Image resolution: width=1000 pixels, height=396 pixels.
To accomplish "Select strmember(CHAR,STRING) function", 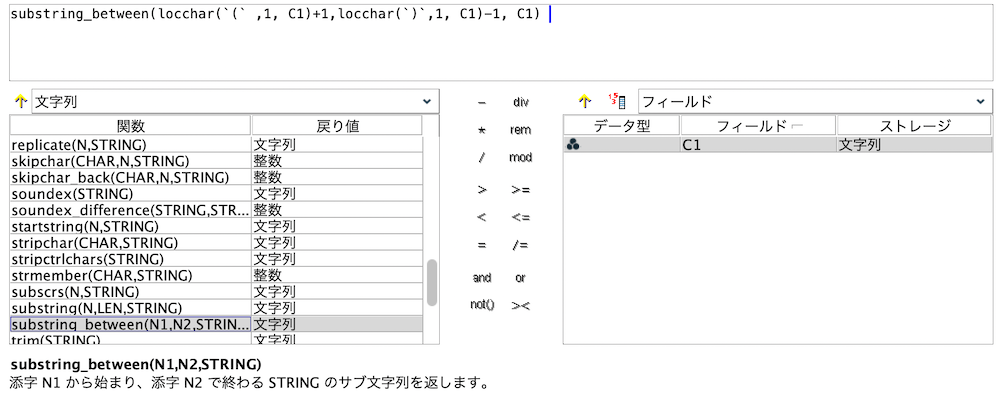I will [x=131, y=275].
